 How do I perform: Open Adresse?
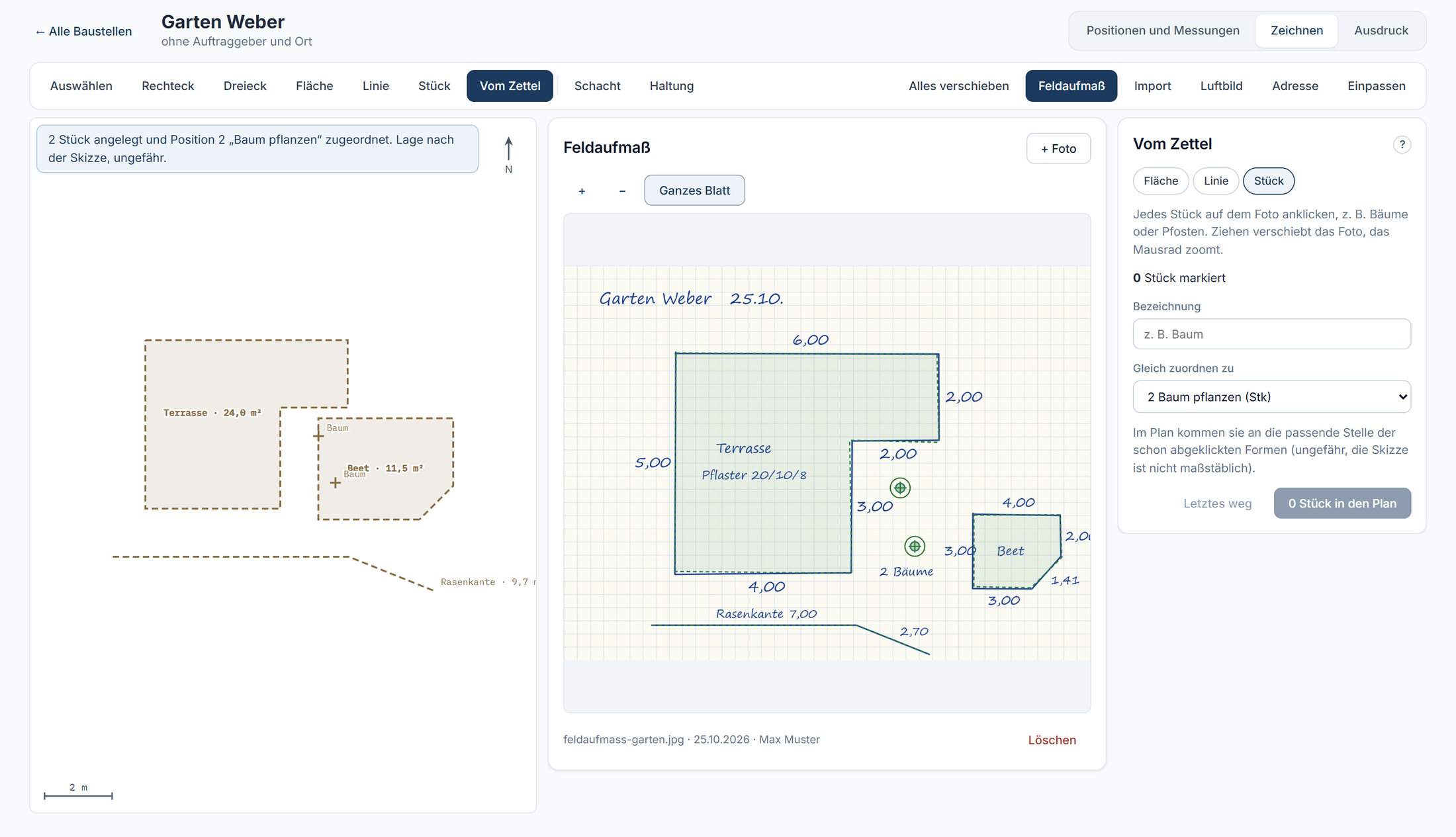(x=1295, y=86)
